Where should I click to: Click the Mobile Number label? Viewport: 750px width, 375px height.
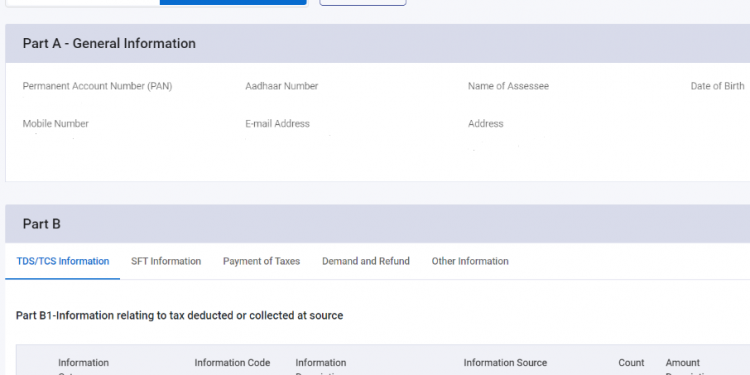point(55,123)
